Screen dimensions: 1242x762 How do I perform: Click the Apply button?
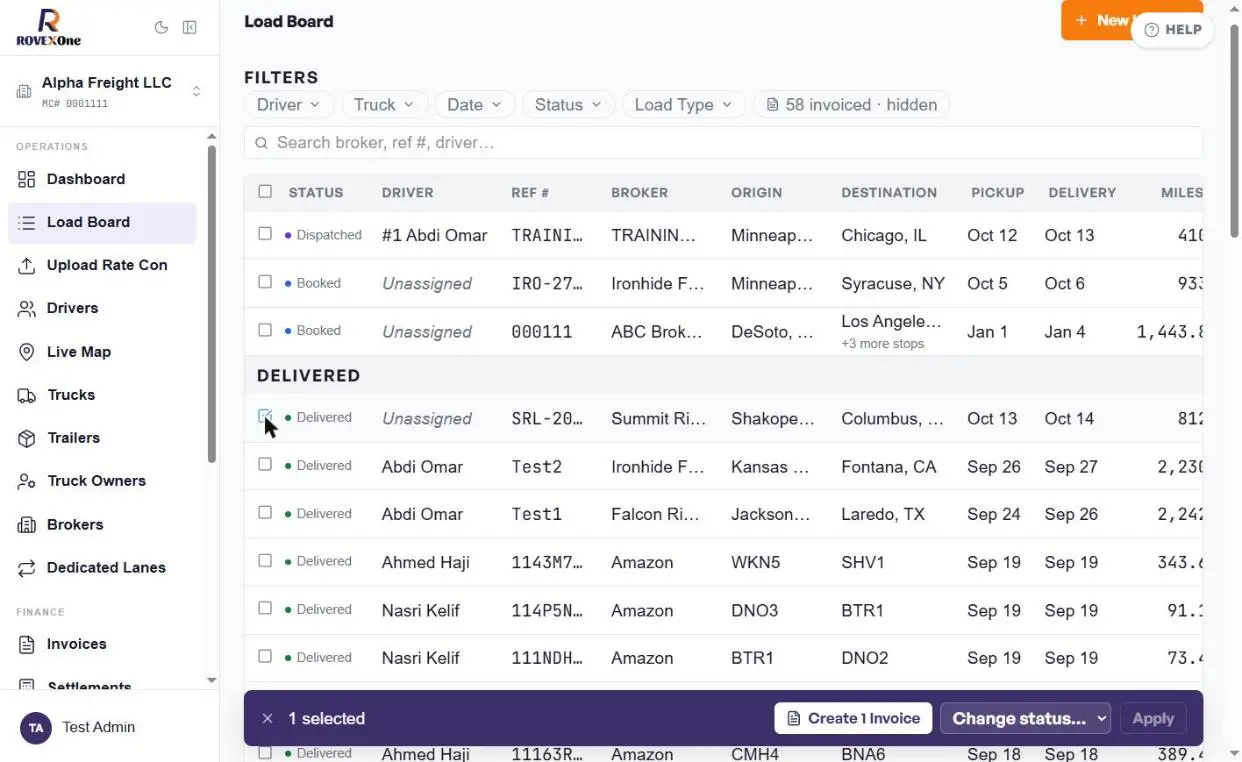click(1153, 718)
